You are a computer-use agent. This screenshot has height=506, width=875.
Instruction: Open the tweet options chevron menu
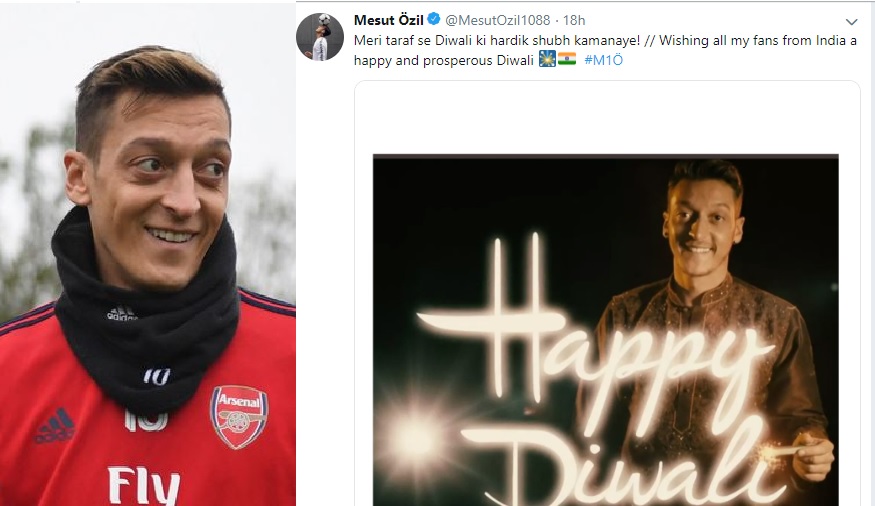[851, 21]
